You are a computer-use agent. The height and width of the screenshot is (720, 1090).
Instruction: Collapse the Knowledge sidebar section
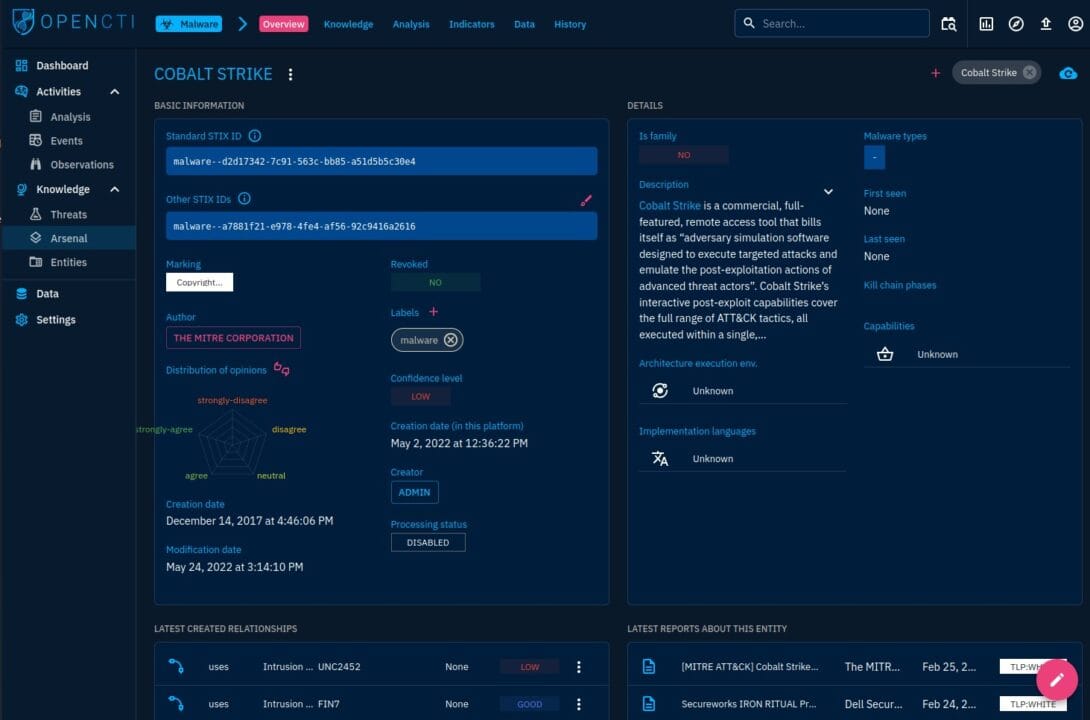tap(115, 189)
